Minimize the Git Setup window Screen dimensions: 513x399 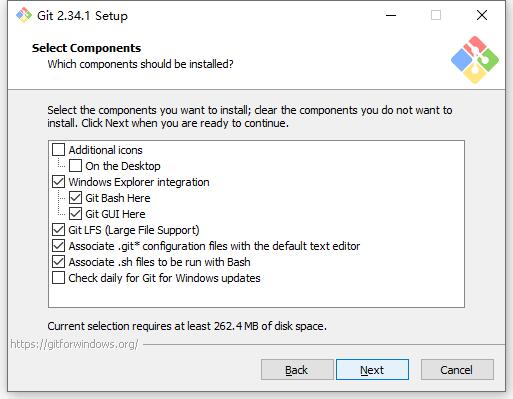tap(391, 15)
